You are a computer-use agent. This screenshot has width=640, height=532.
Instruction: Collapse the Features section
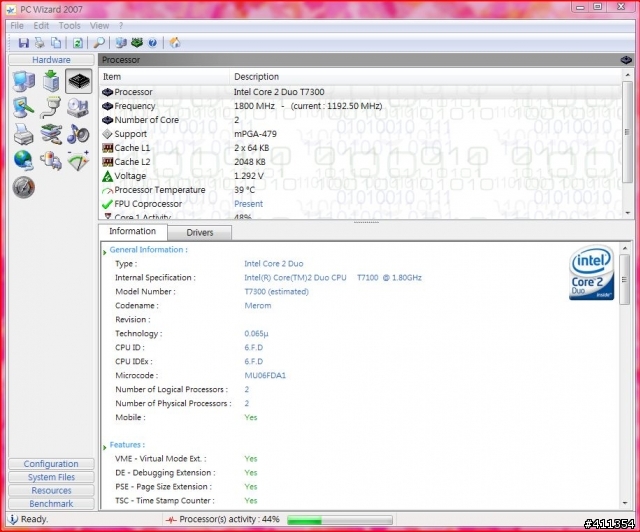click(104, 447)
